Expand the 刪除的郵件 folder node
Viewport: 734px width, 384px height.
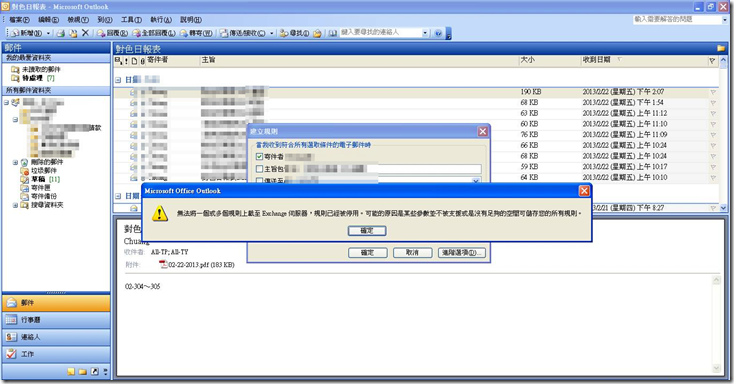[15, 162]
